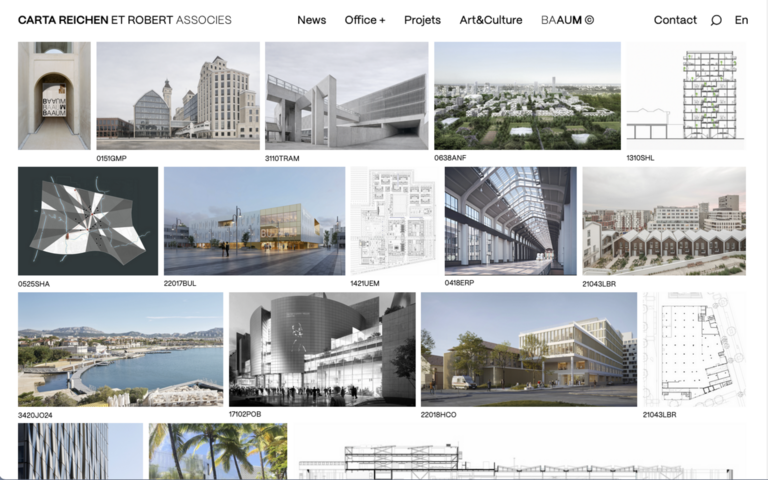Switch language using the En link
Viewport: 768px width, 480px height.
(741, 20)
